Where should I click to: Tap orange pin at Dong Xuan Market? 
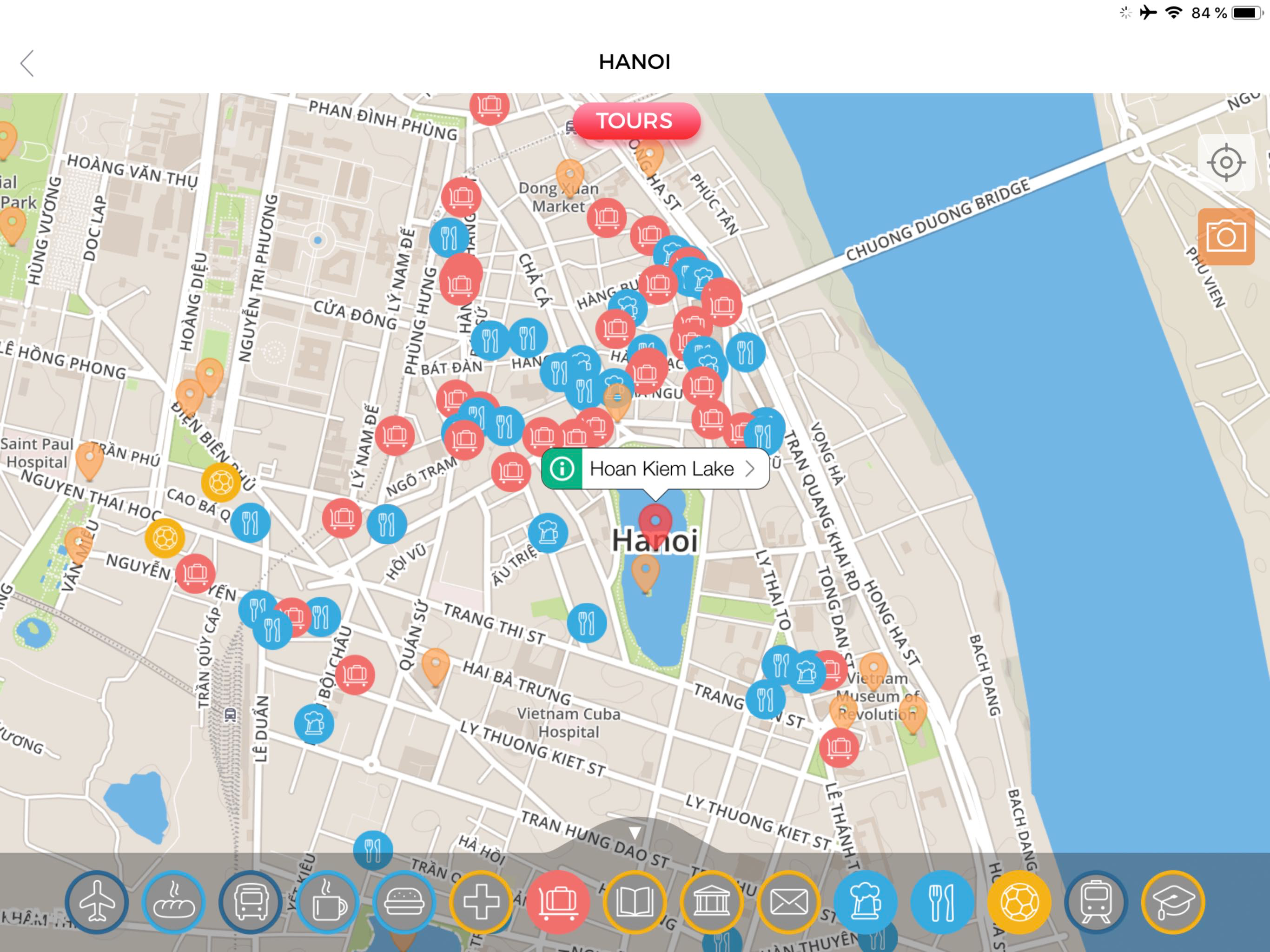[x=569, y=177]
